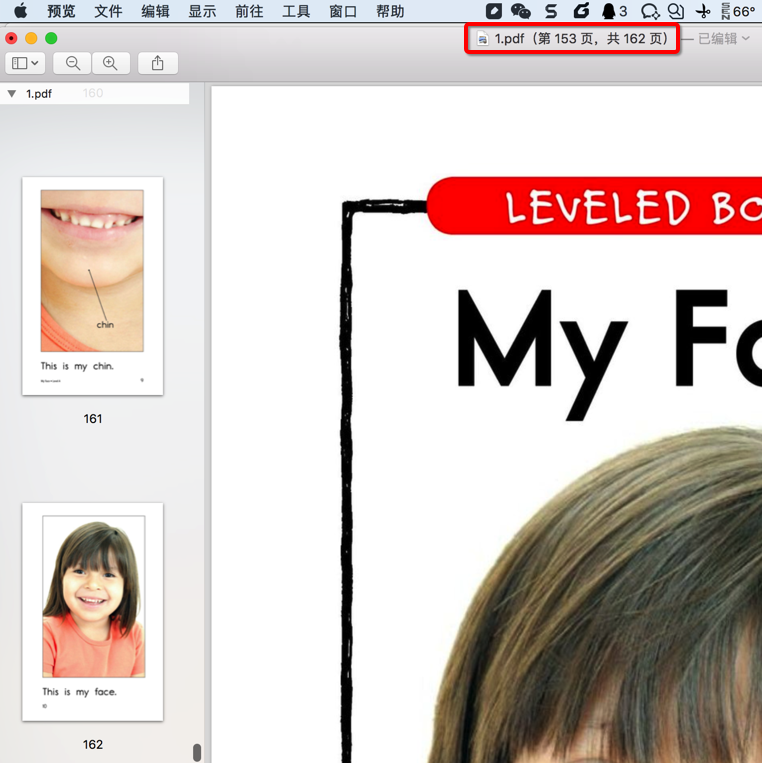
Task: Click the green full-screen window button
Action: (x=51, y=38)
